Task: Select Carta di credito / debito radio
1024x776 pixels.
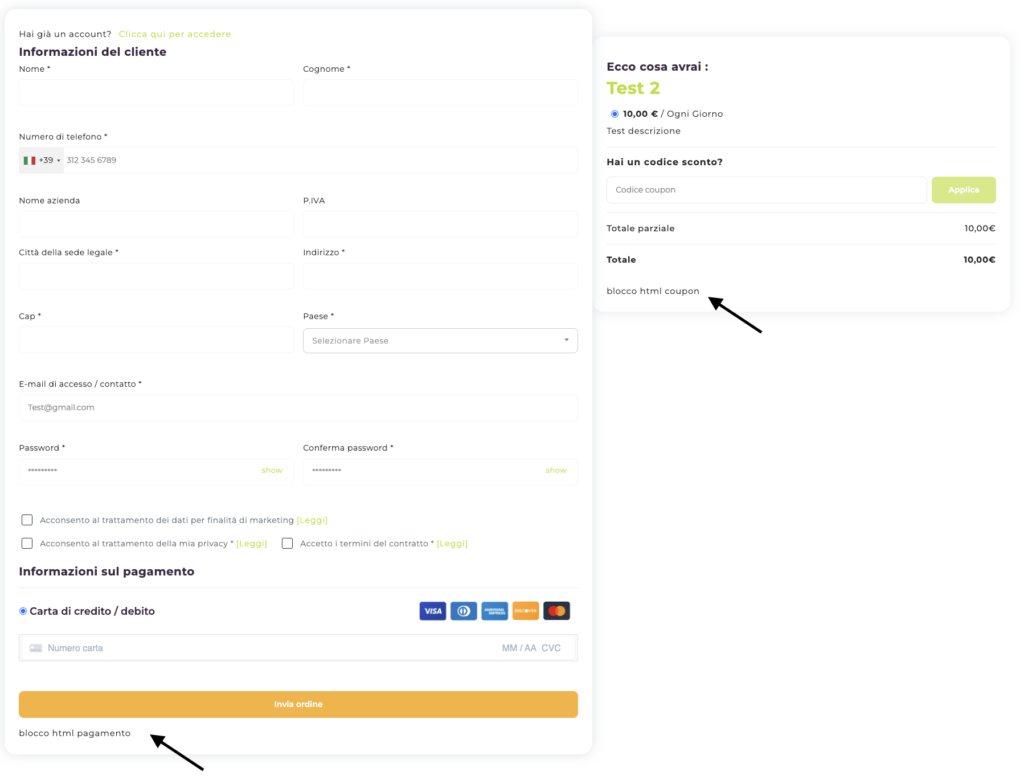Action: coord(23,611)
